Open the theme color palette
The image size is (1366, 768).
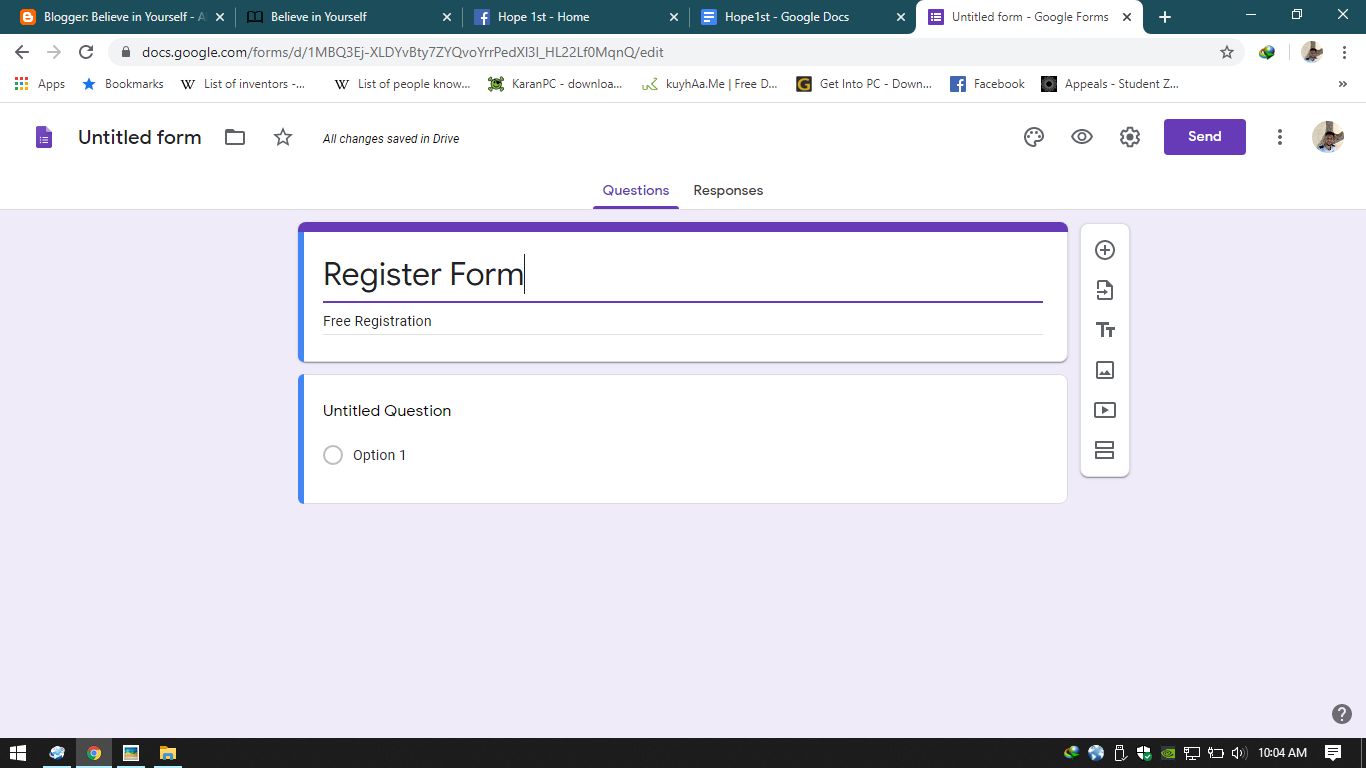click(1033, 137)
